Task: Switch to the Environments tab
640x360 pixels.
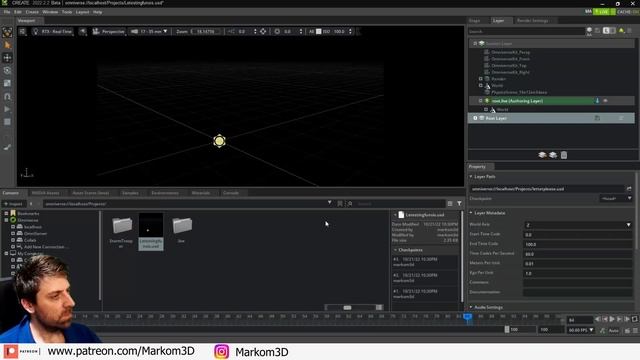Action: [165, 193]
